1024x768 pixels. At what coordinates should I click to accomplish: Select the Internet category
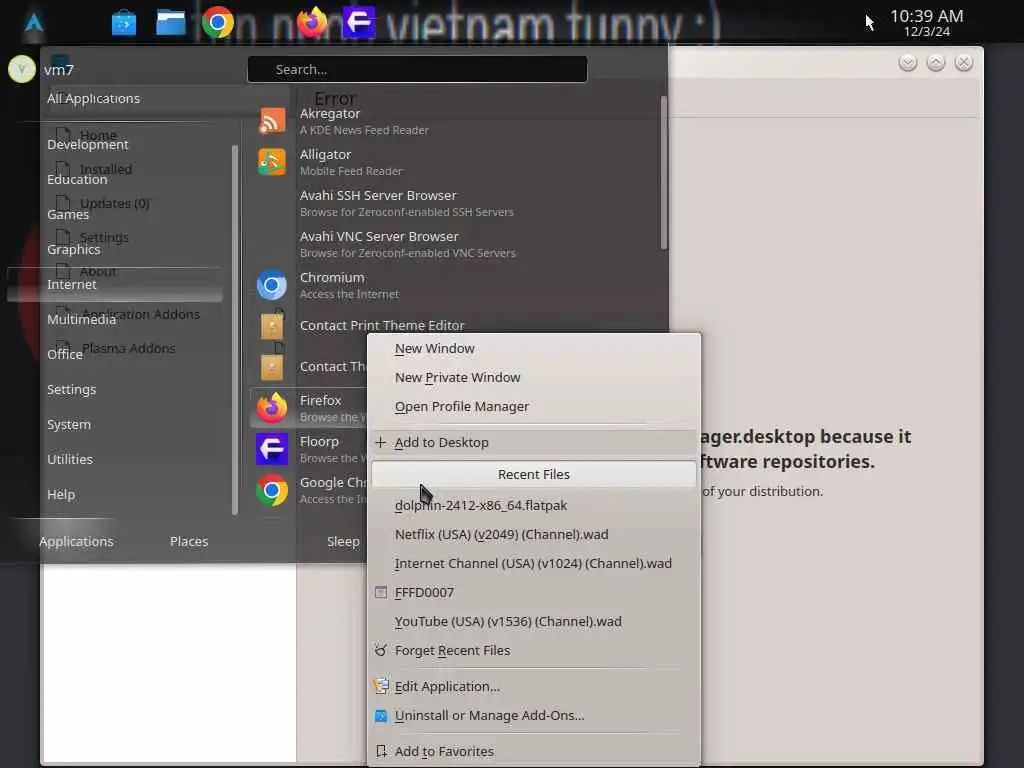115,285
